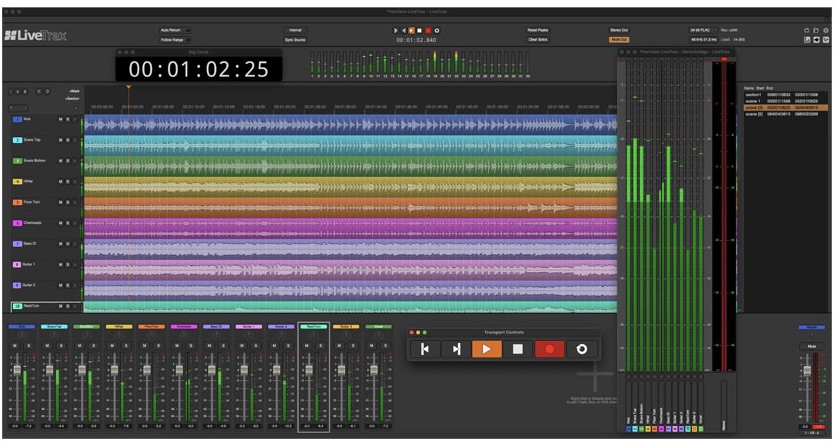
Task: Select the last scene row in the locations list
Action: [x=786, y=114]
